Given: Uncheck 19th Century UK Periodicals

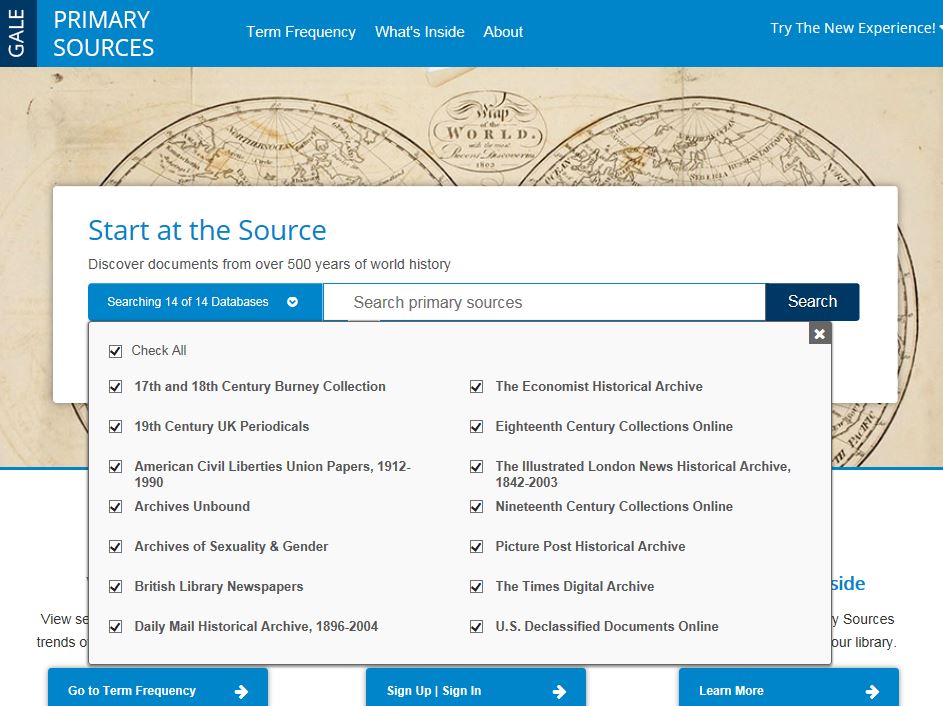Looking at the screenshot, I should tap(116, 427).
